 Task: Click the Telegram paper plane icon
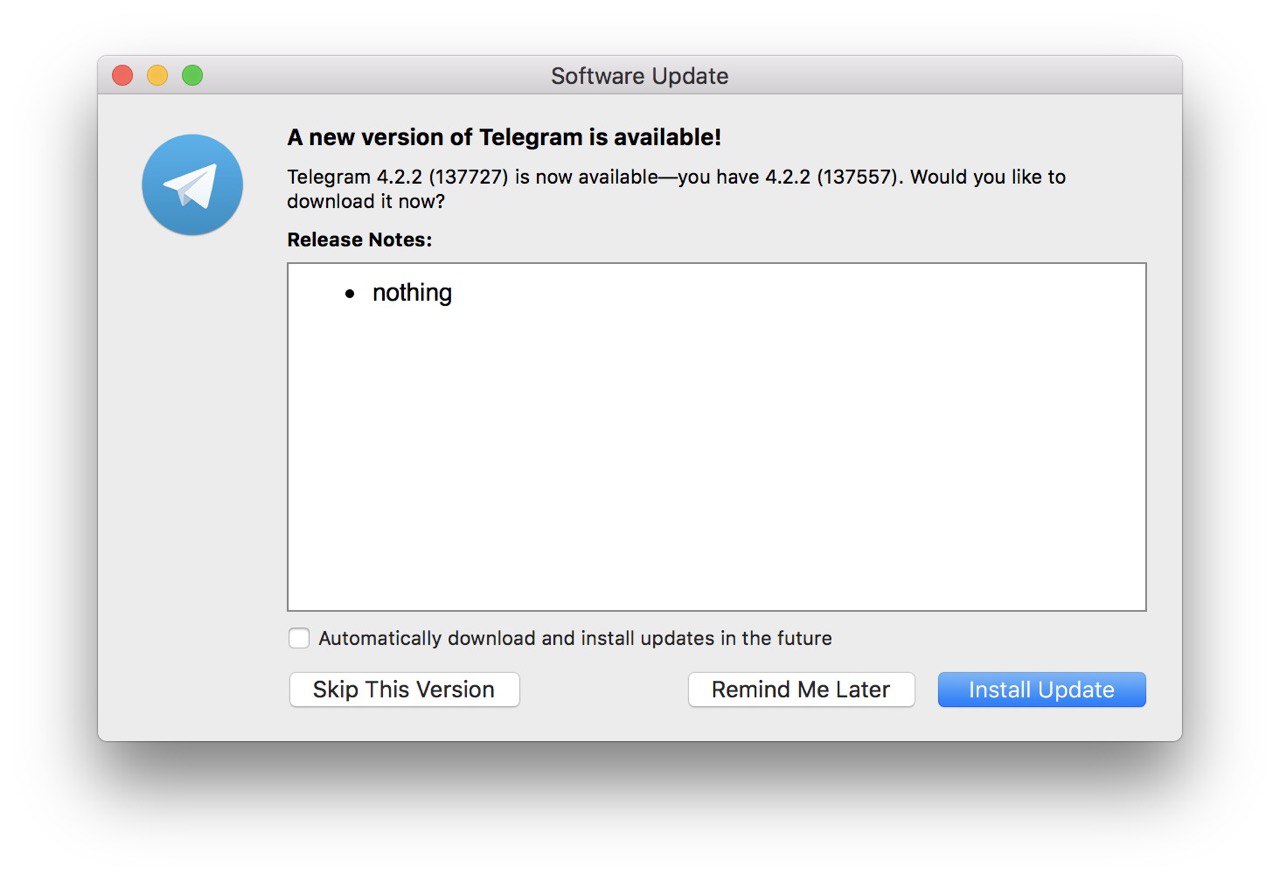coord(192,185)
